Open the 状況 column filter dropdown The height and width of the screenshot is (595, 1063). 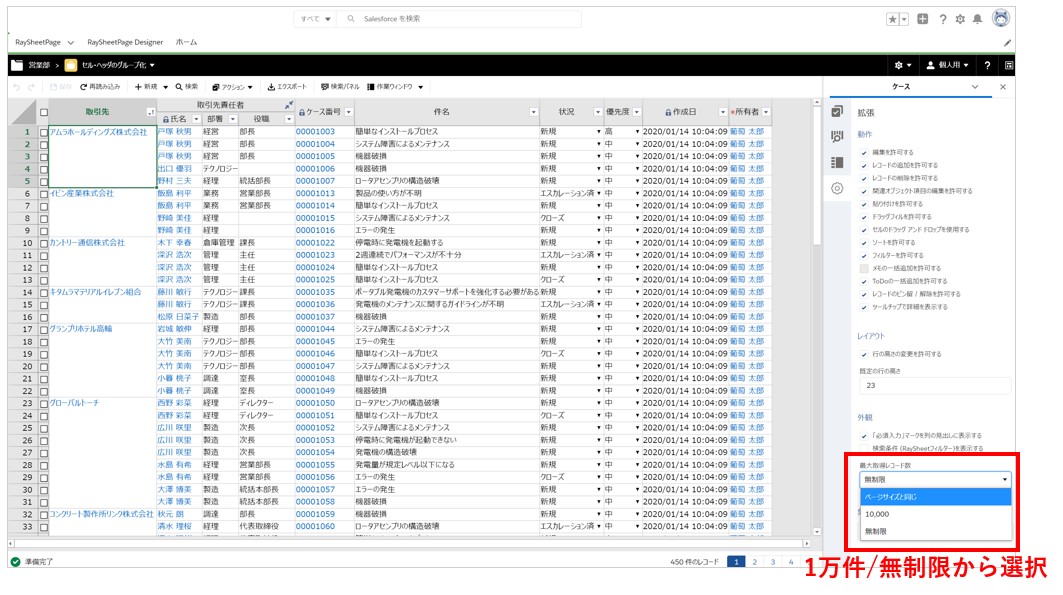(x=598, y=112)
